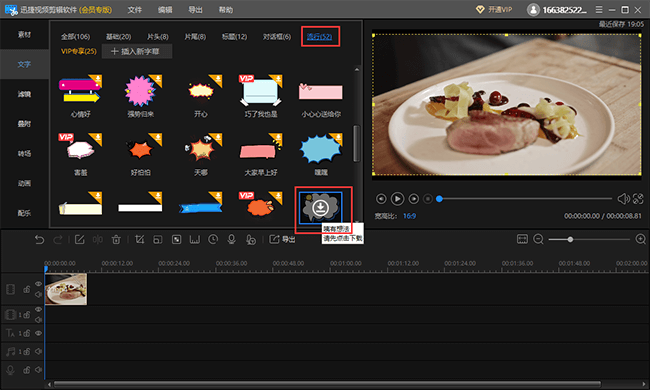Open the 导出 menu in menu bar
650x390 pixels.
(x=195, y=10)
